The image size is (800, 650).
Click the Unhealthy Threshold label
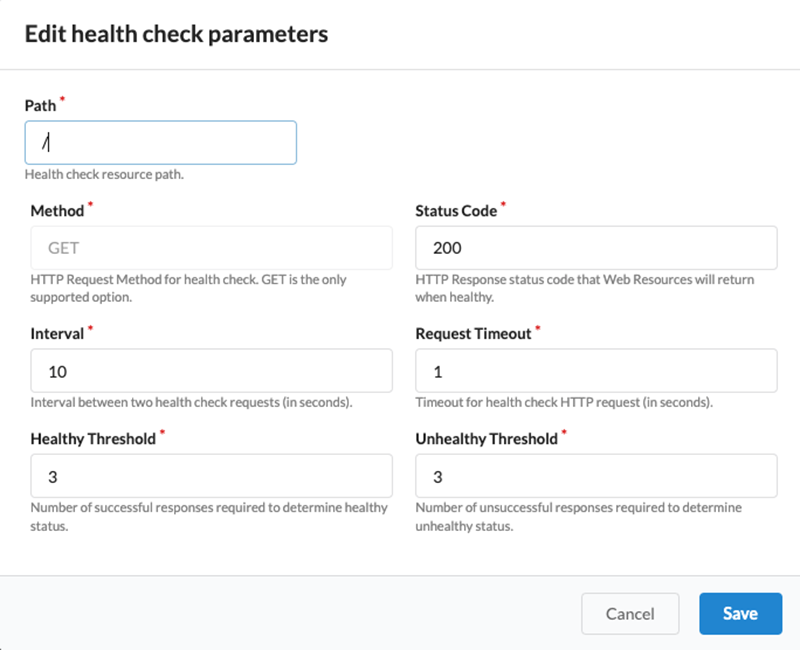(x=486, y=439)
